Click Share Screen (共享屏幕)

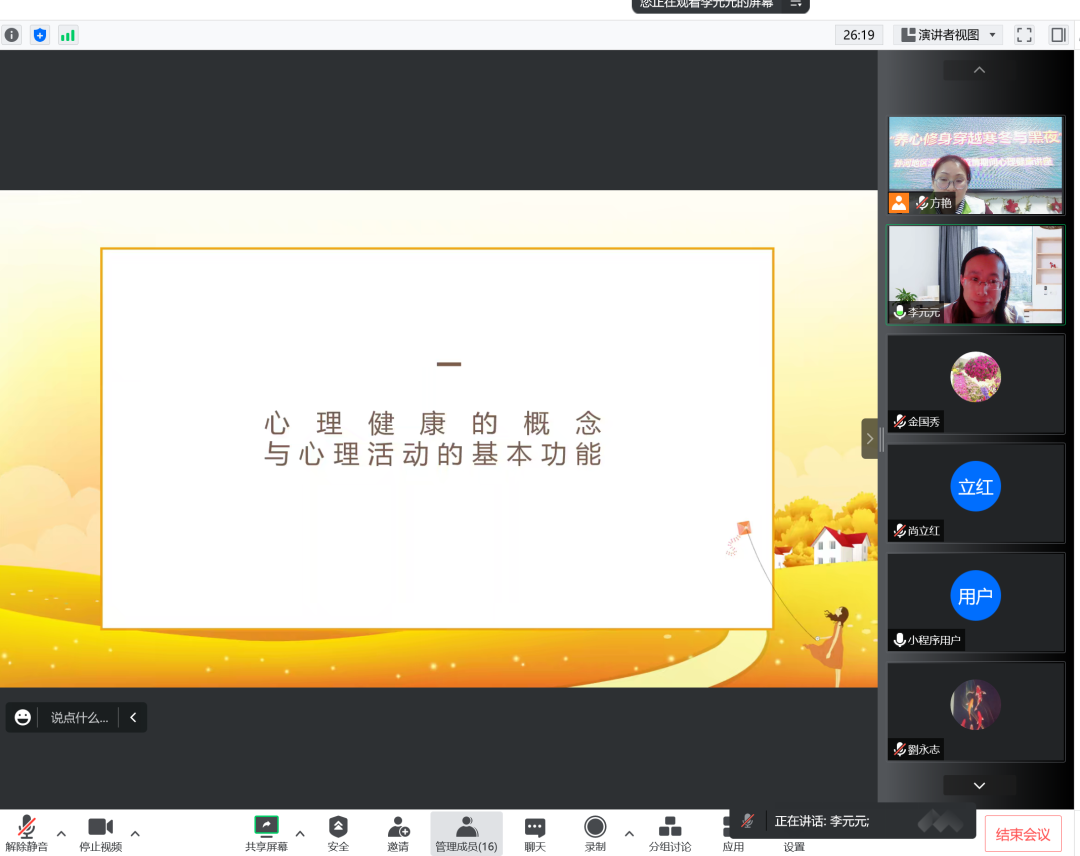266,834
